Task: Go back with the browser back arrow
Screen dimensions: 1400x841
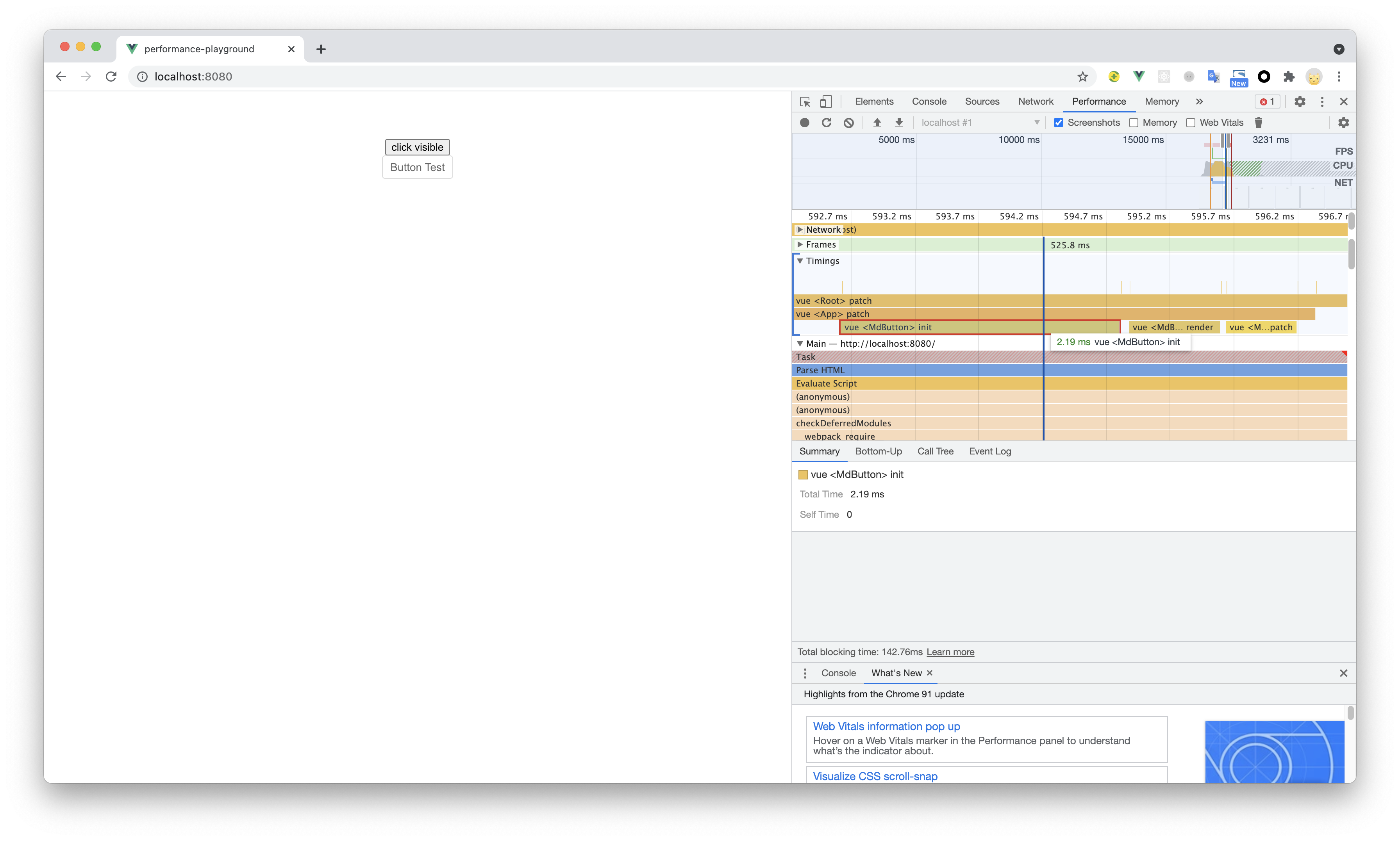Action: coord(61,77)
